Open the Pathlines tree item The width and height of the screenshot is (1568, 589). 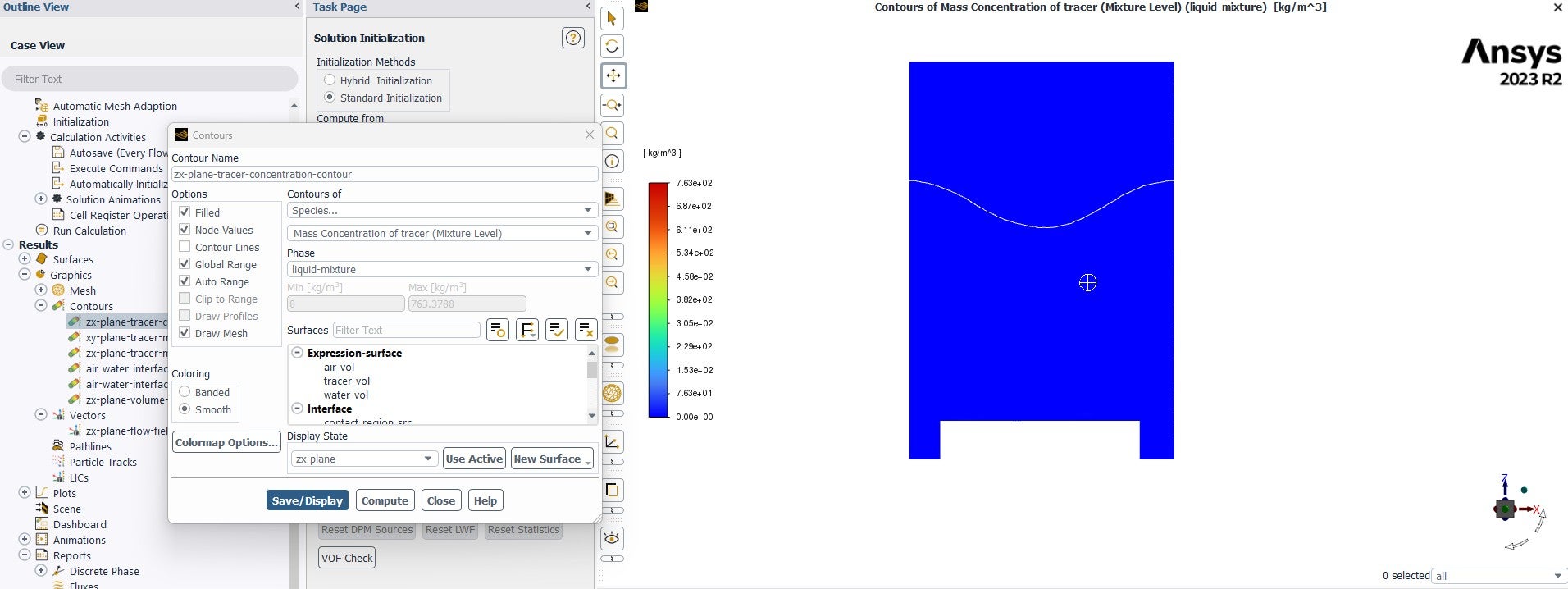point(90,446)
